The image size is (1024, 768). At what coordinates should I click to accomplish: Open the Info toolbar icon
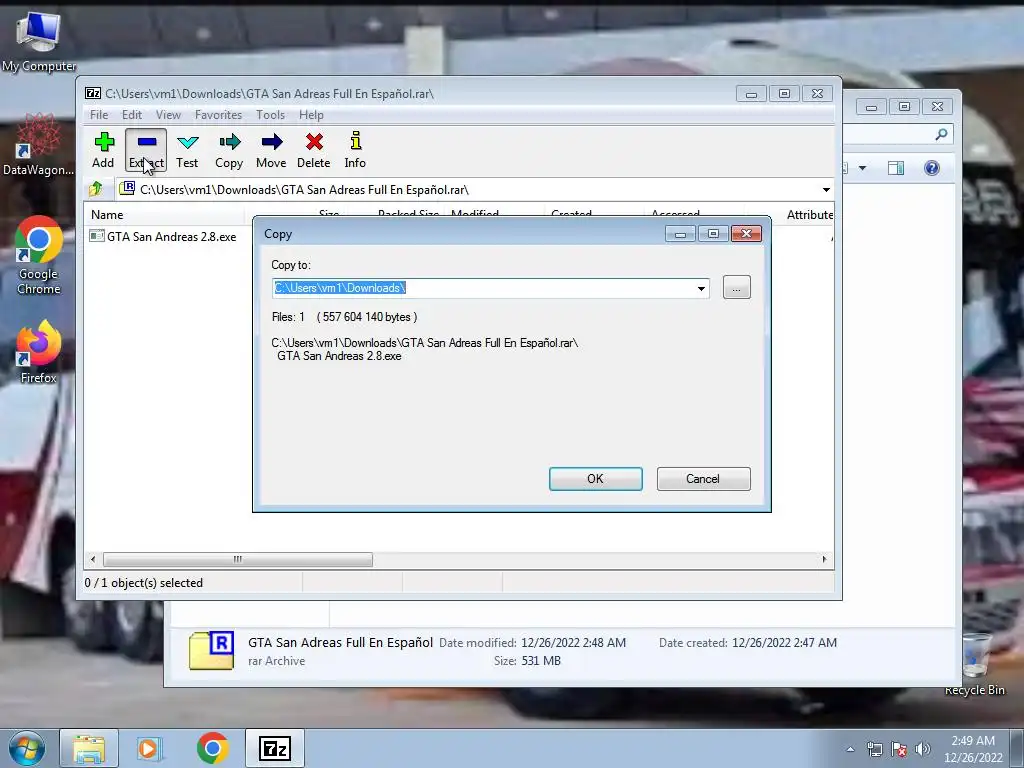pyautogui.click(x=355, y=150)
